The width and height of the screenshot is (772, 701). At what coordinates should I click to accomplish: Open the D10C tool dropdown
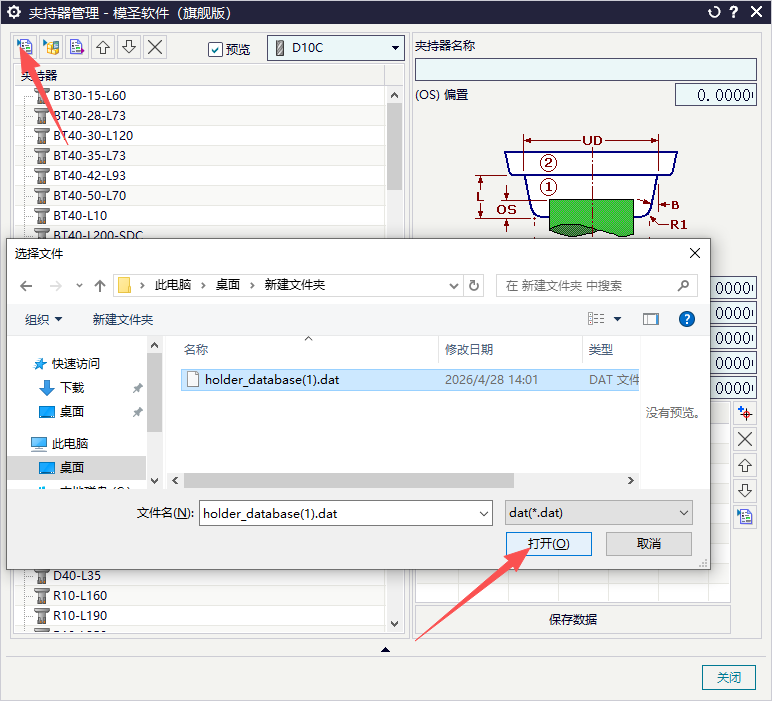pyautogui.click(x=336, y=48)
